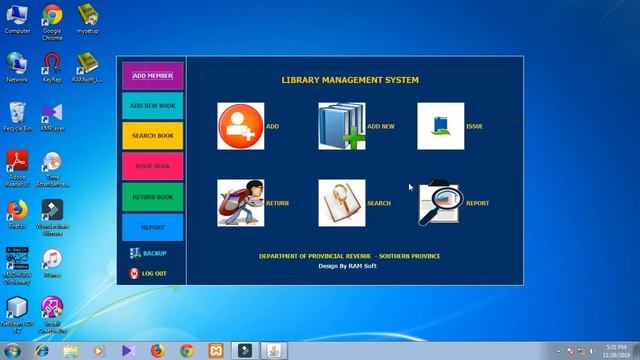Switch to Filmora taskbar window
Viewport: 640px width, 360px height.
pyautogui.click(x=245, y=351)
